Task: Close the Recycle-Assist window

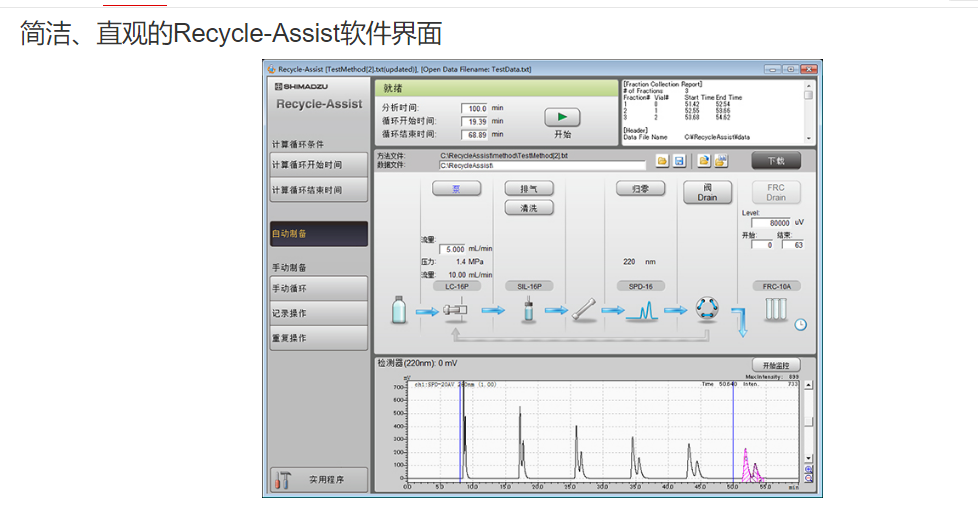Action: tap(809, 69)
